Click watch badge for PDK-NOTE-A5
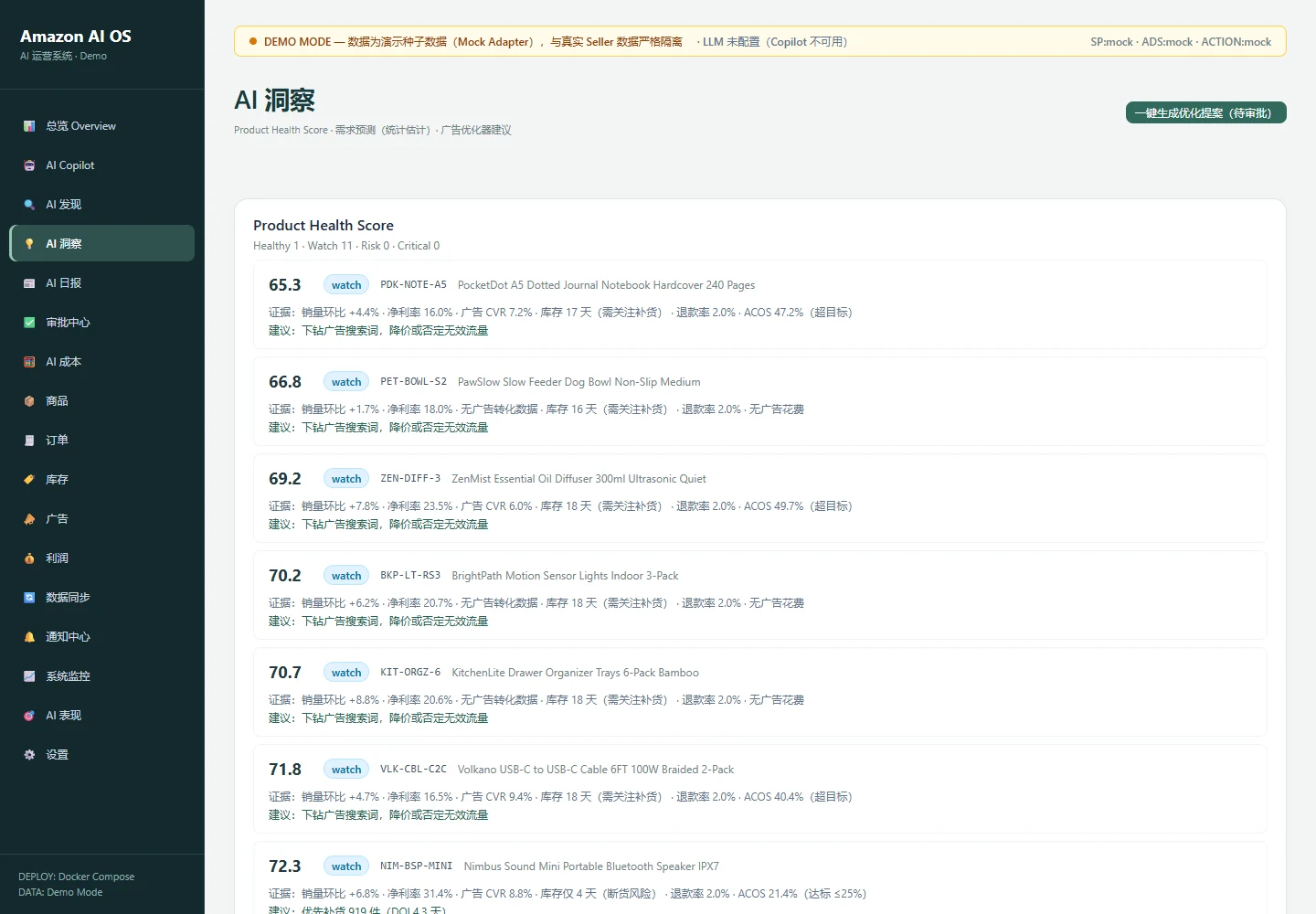 click(x=346, y=285)
